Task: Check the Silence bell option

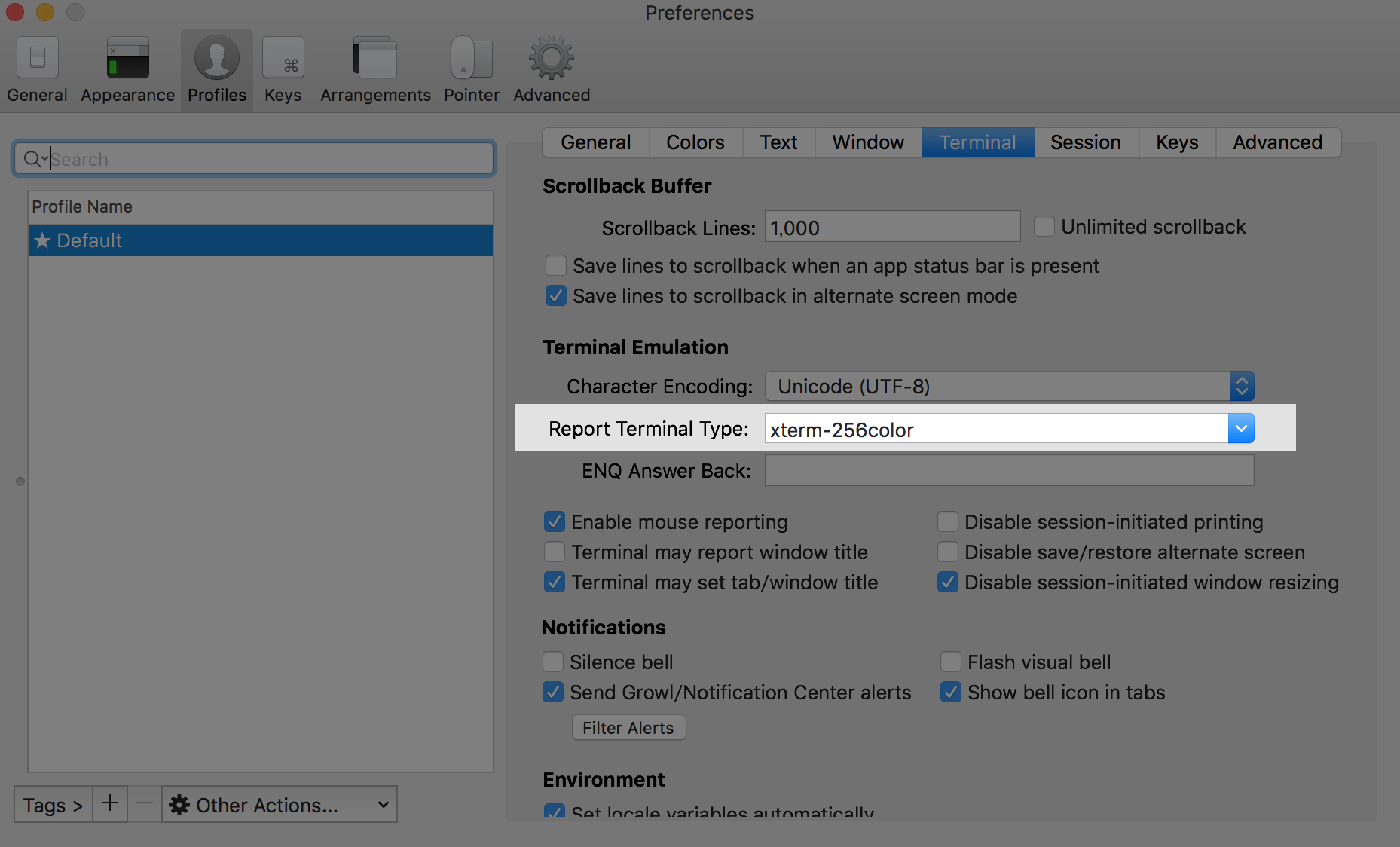Action: 553,662
